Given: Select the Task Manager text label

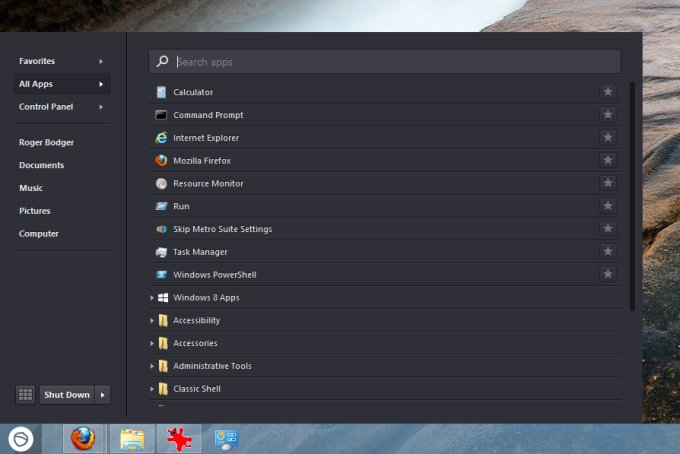Looking at the screenshot, I should (x=200, y=252).
